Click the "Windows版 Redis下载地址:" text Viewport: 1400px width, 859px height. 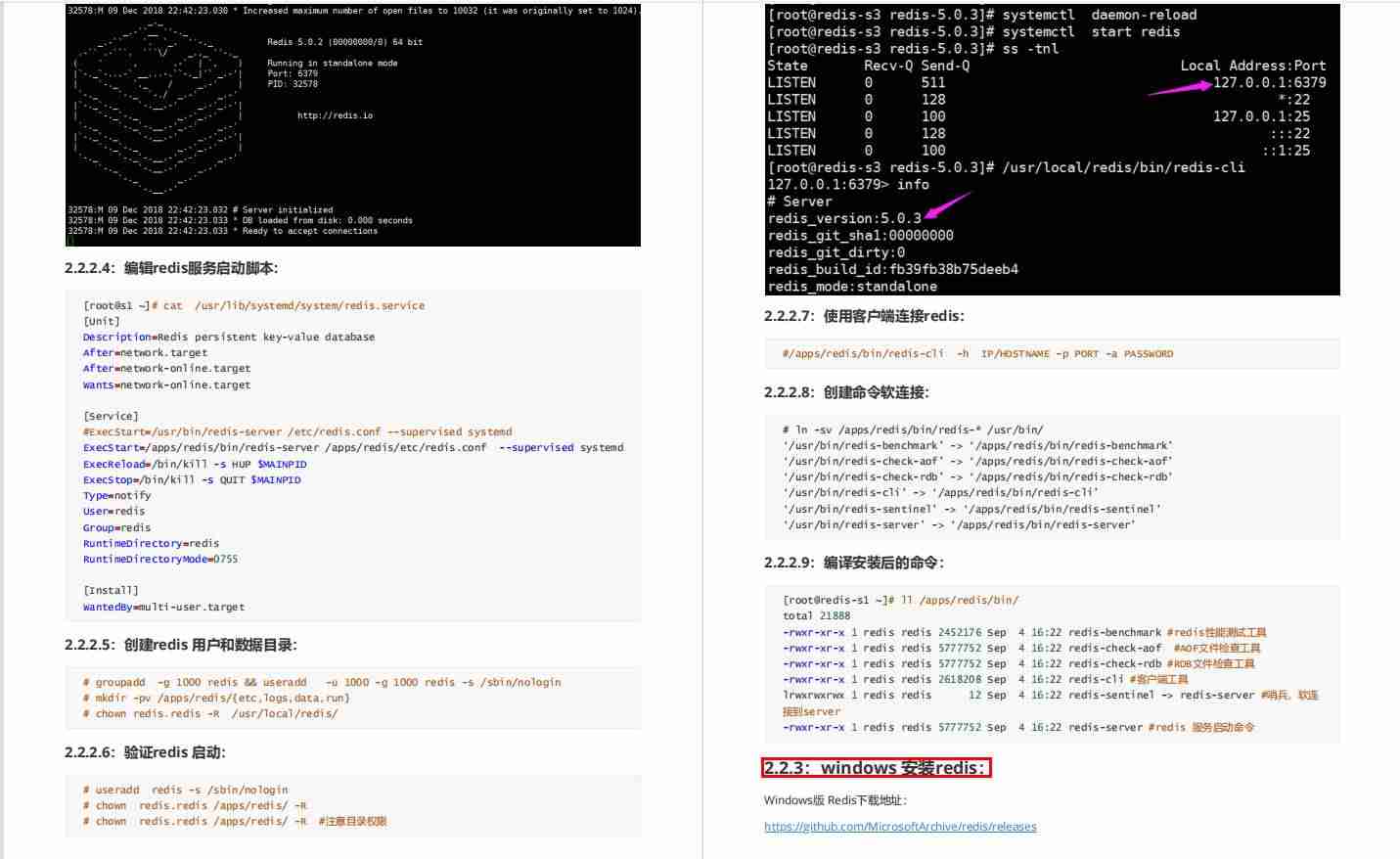[836, 800]
